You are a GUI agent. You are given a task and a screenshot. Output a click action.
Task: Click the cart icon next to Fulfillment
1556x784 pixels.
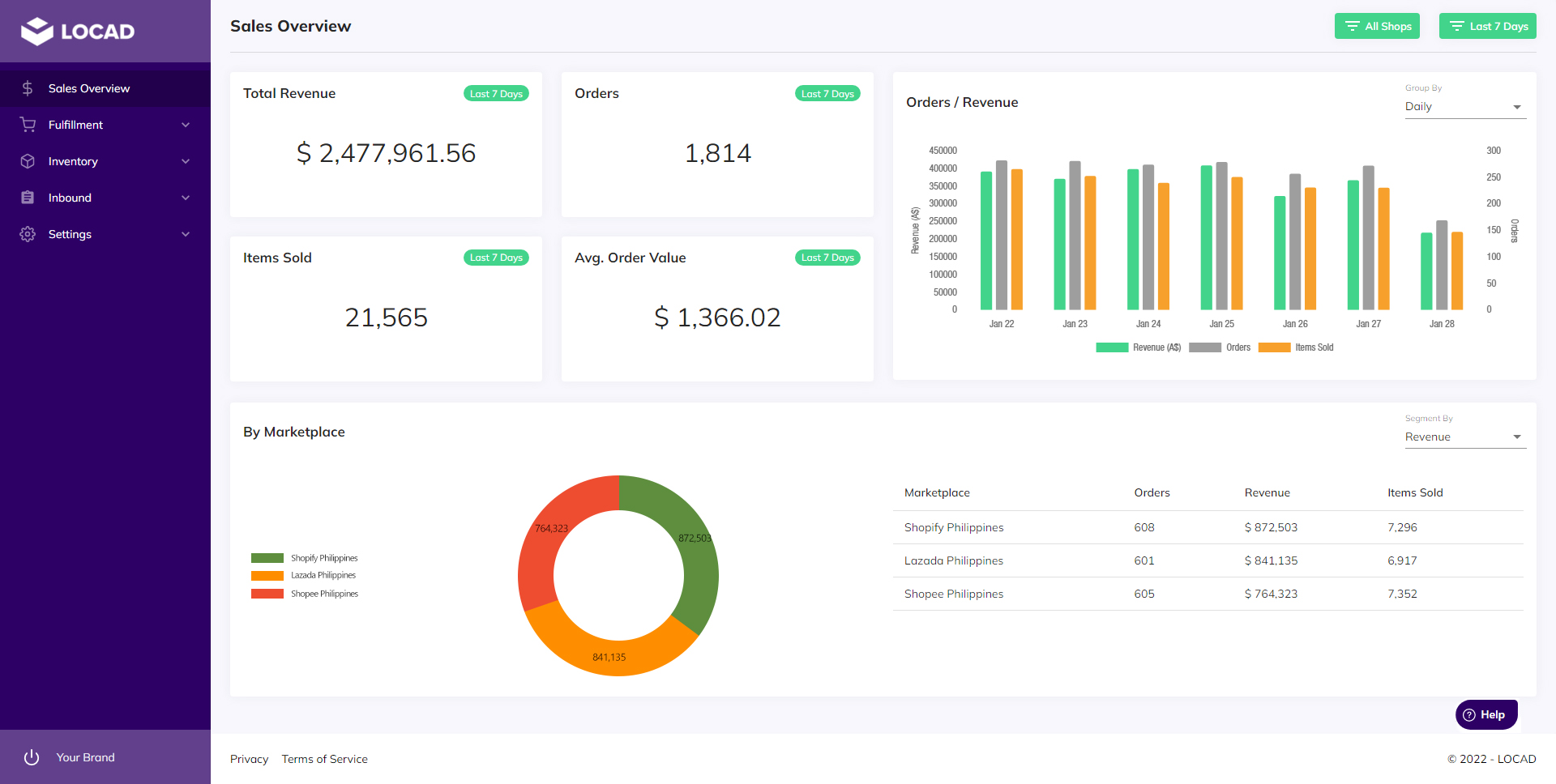[27, 124]
